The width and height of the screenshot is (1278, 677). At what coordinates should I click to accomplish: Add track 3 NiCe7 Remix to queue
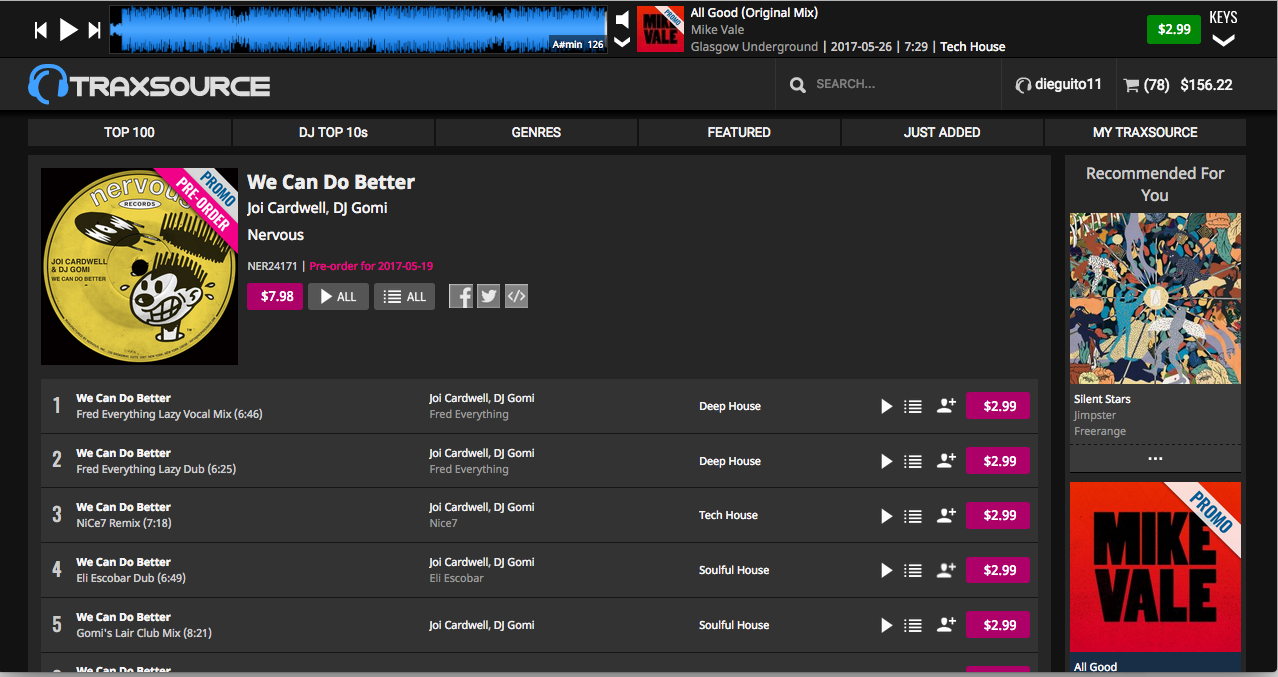tap(912, 516)
